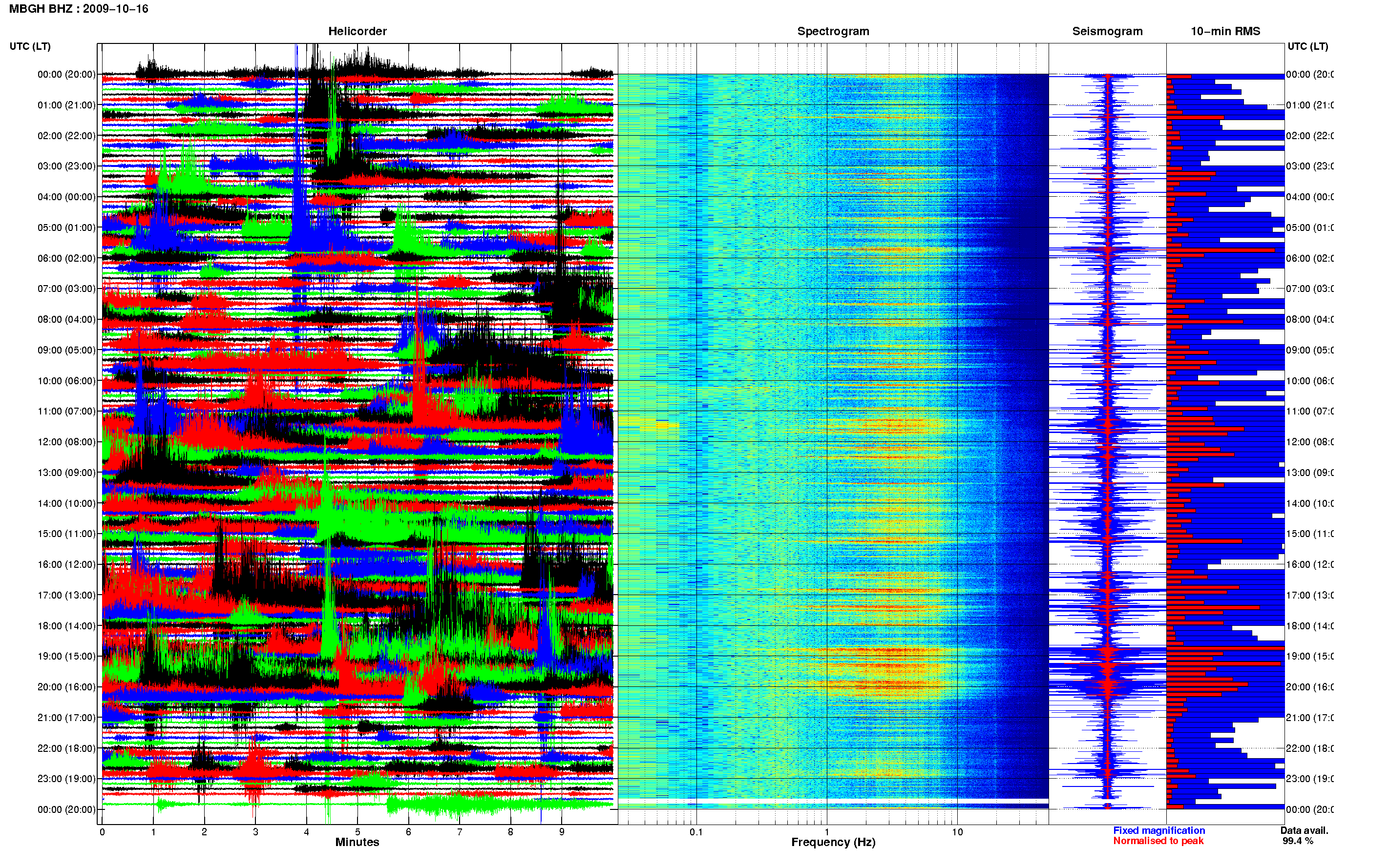1389x868 pixels.
Task: Click the Helicorder time label "22:00 (18:00)"
Action: tap(66, 748)
